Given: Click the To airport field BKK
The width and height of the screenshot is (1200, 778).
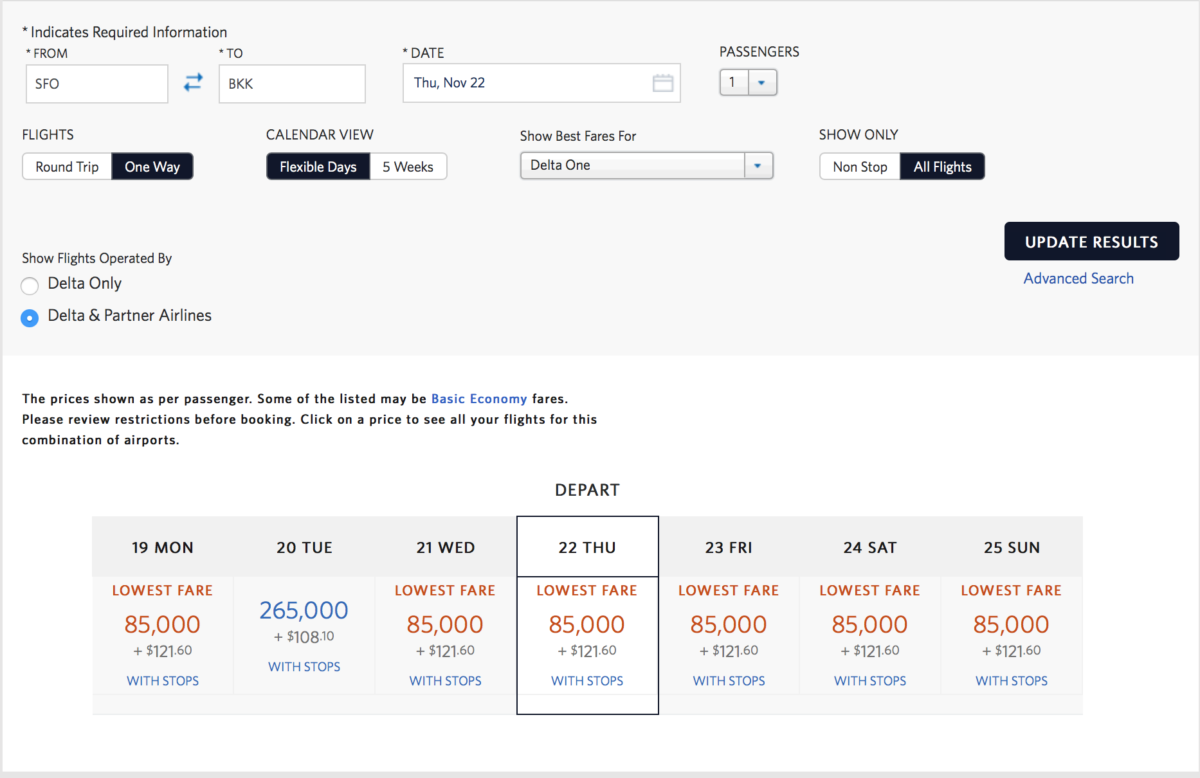Looking at the screenshot, I should tap(292, 84).
